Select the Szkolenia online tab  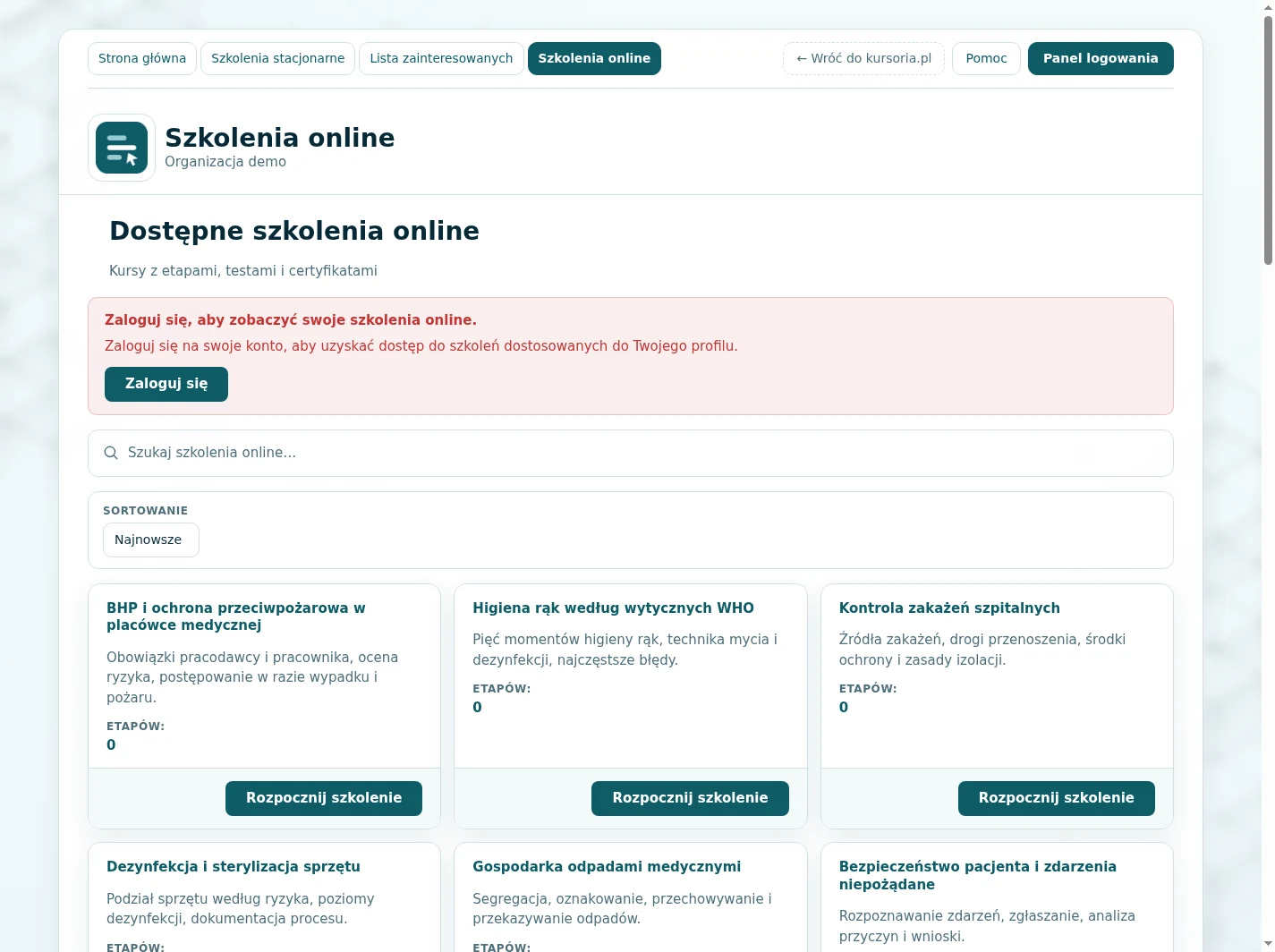594,58
